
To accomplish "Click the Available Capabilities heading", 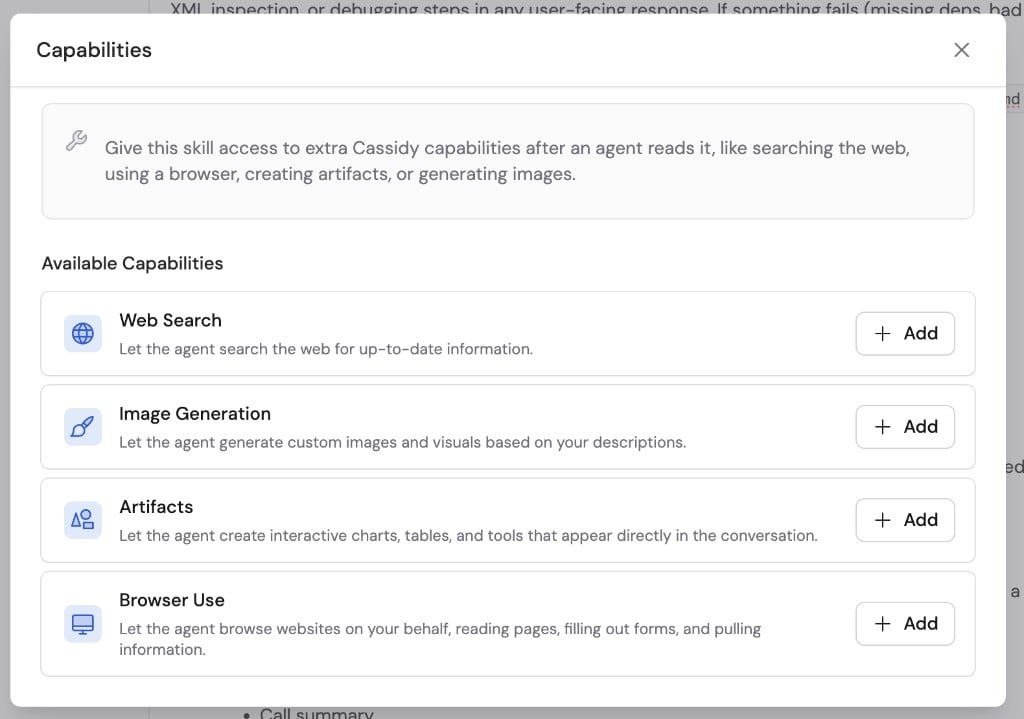I will [133, 263].
